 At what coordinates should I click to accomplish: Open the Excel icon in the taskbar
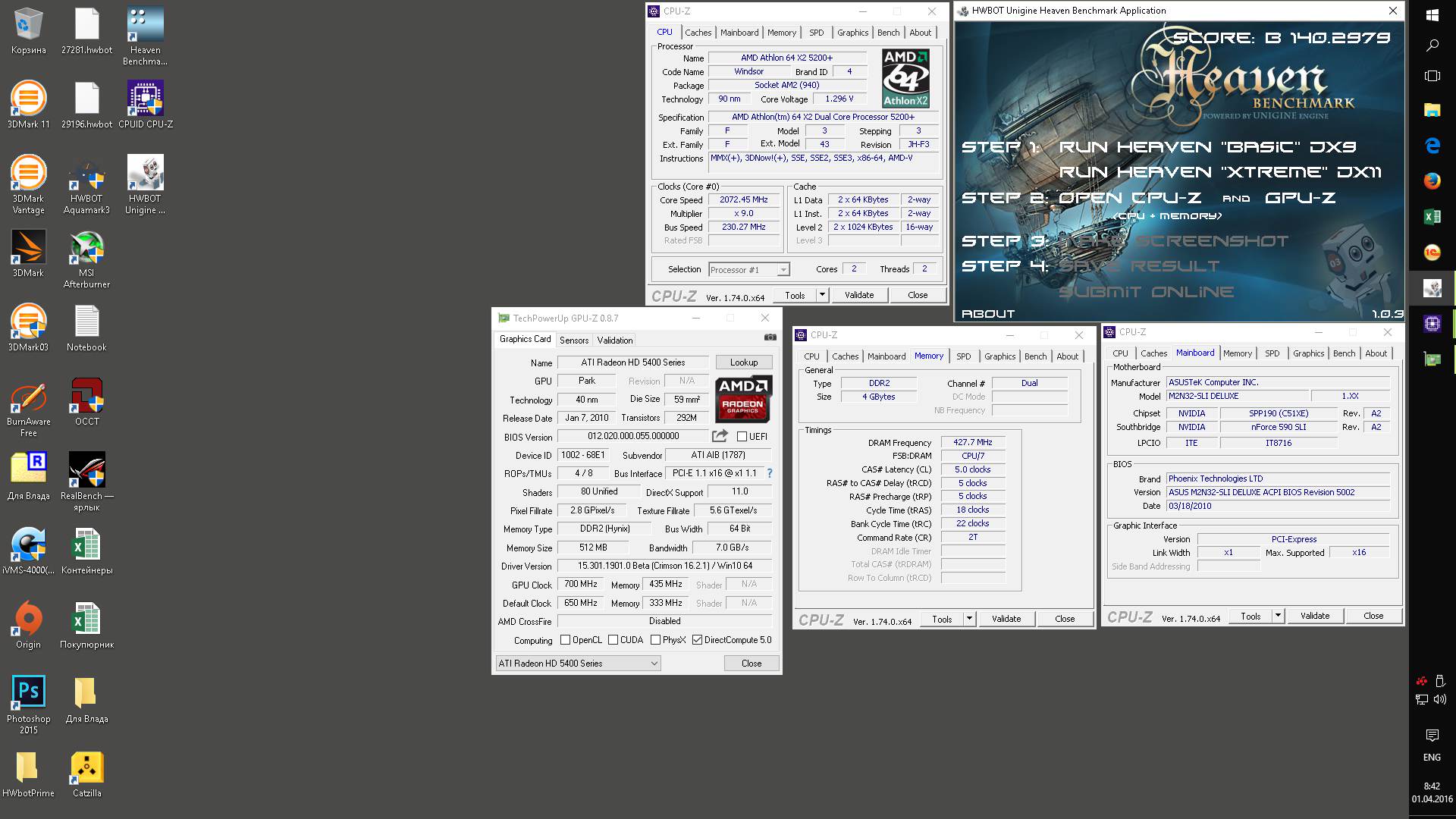(1432, 217)
